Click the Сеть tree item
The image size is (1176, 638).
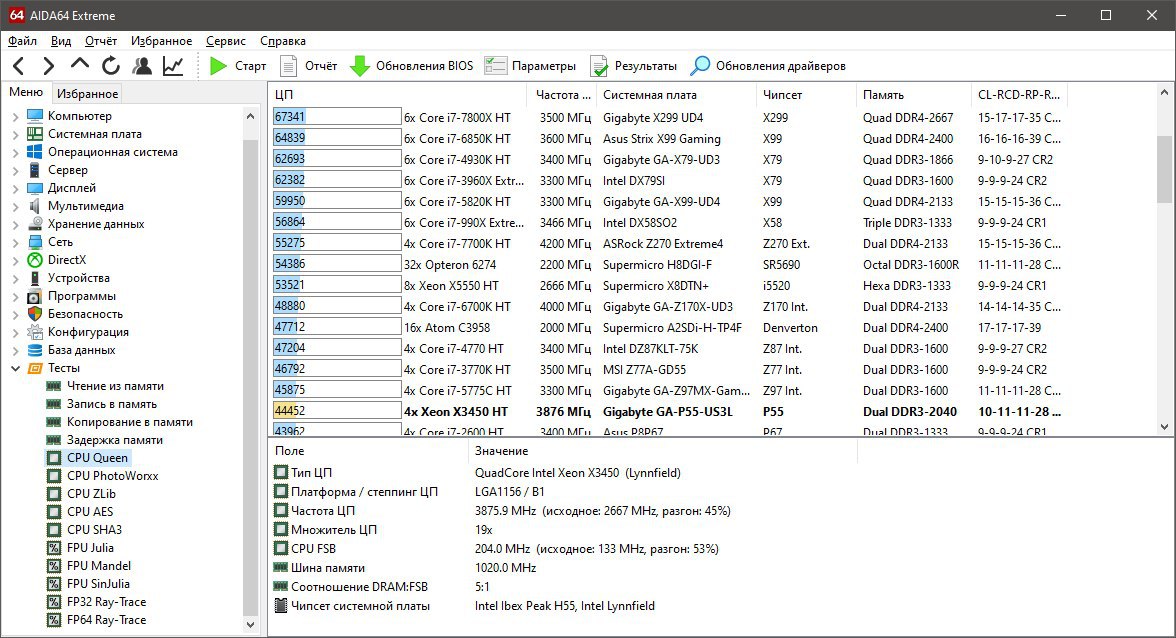60,242
